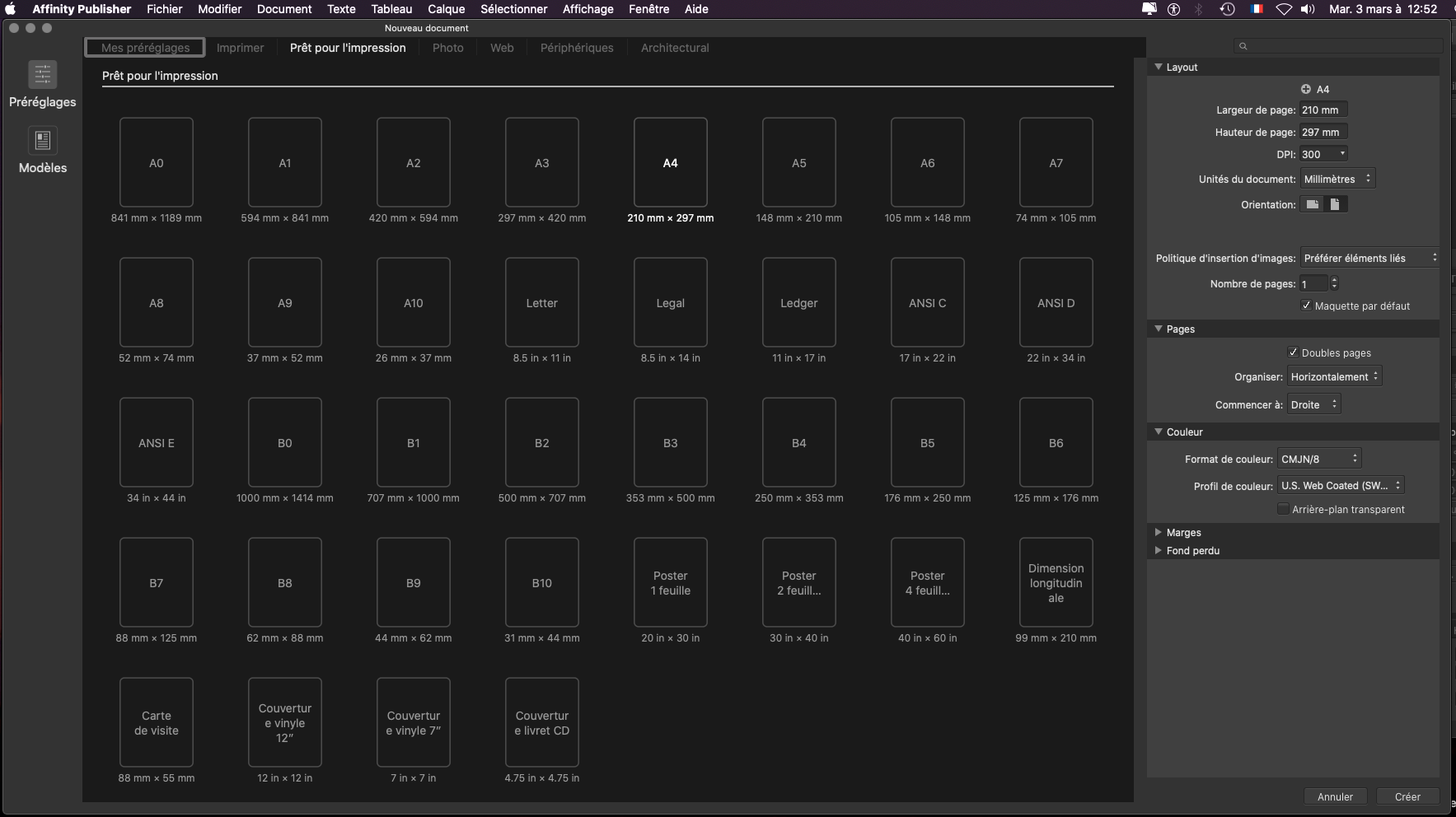
Task: Select the Couverture livret CD preset
Action: tap(542, 722)
